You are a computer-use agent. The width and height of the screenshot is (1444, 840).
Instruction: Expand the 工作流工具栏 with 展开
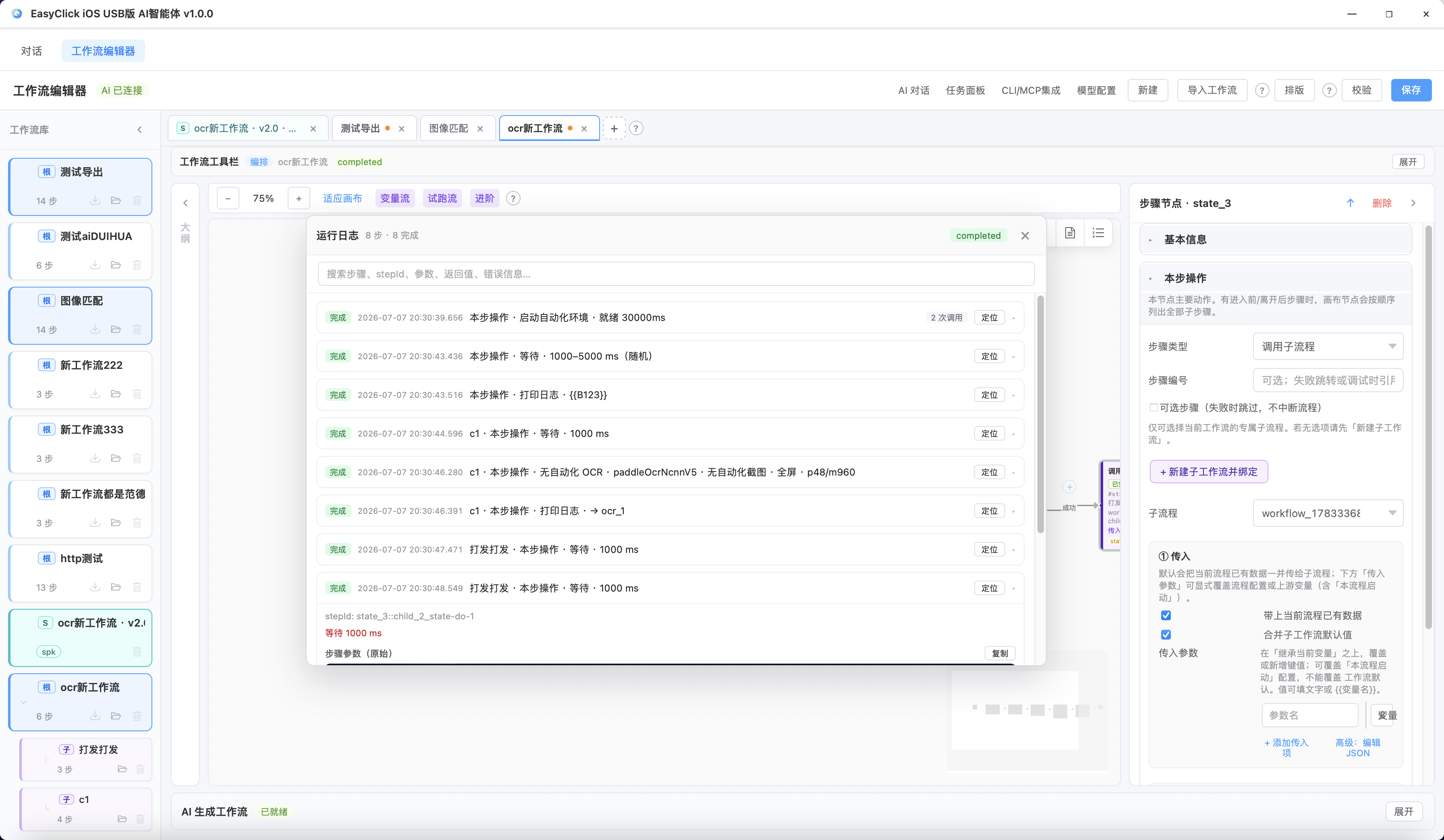coord(1407,162)
